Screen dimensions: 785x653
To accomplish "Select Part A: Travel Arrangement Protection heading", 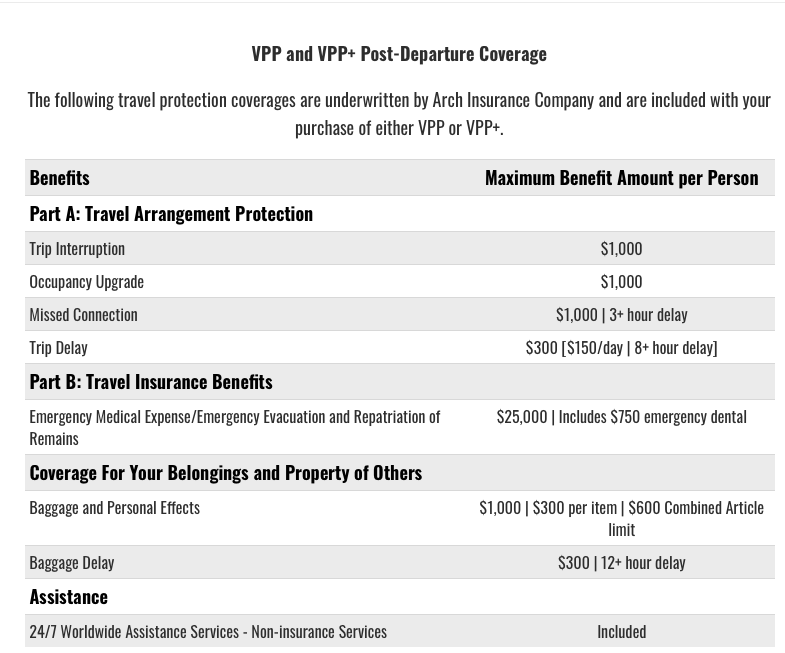I will coord(171,213).
